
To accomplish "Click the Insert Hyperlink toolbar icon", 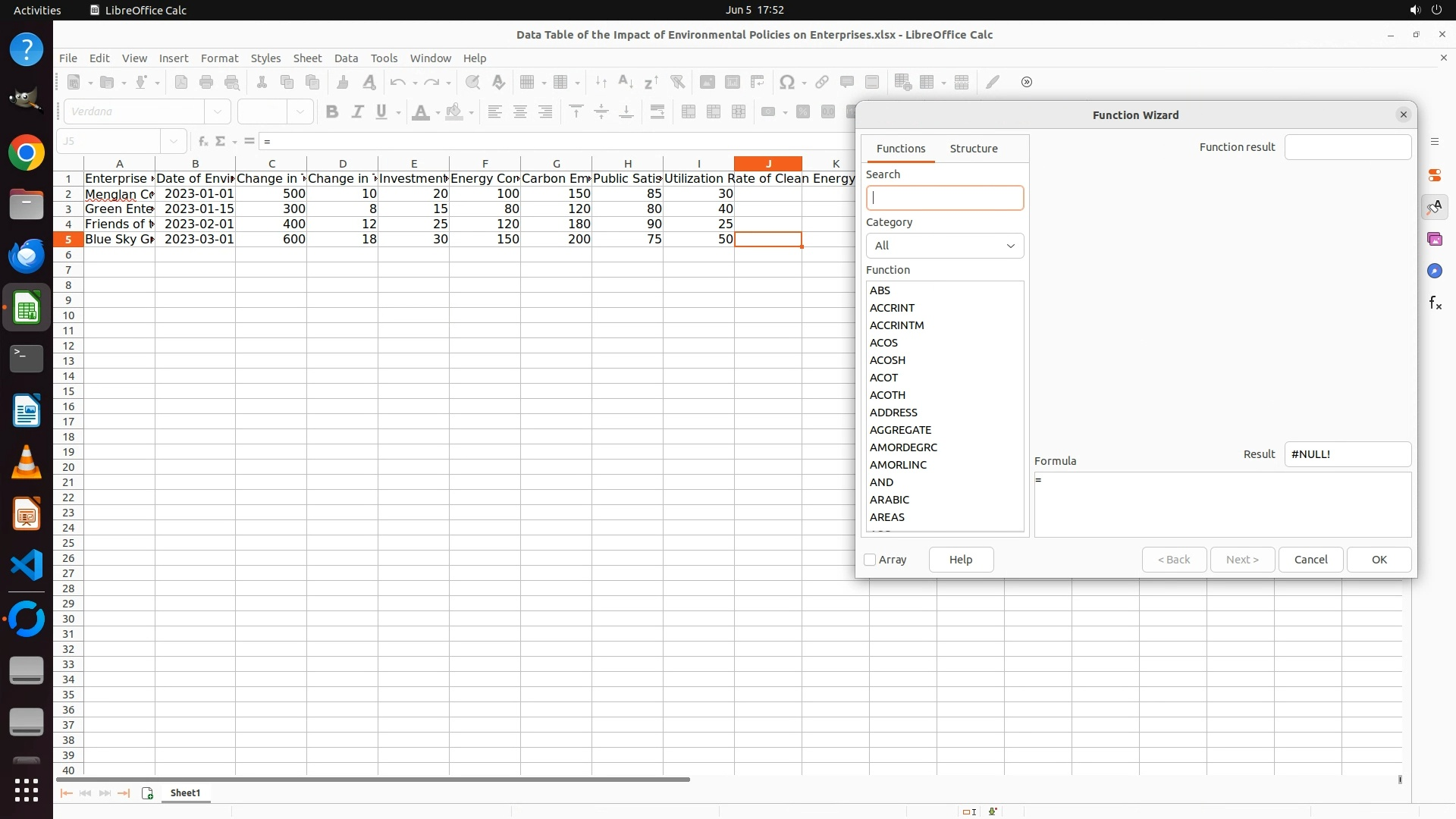I will (822, 83).
